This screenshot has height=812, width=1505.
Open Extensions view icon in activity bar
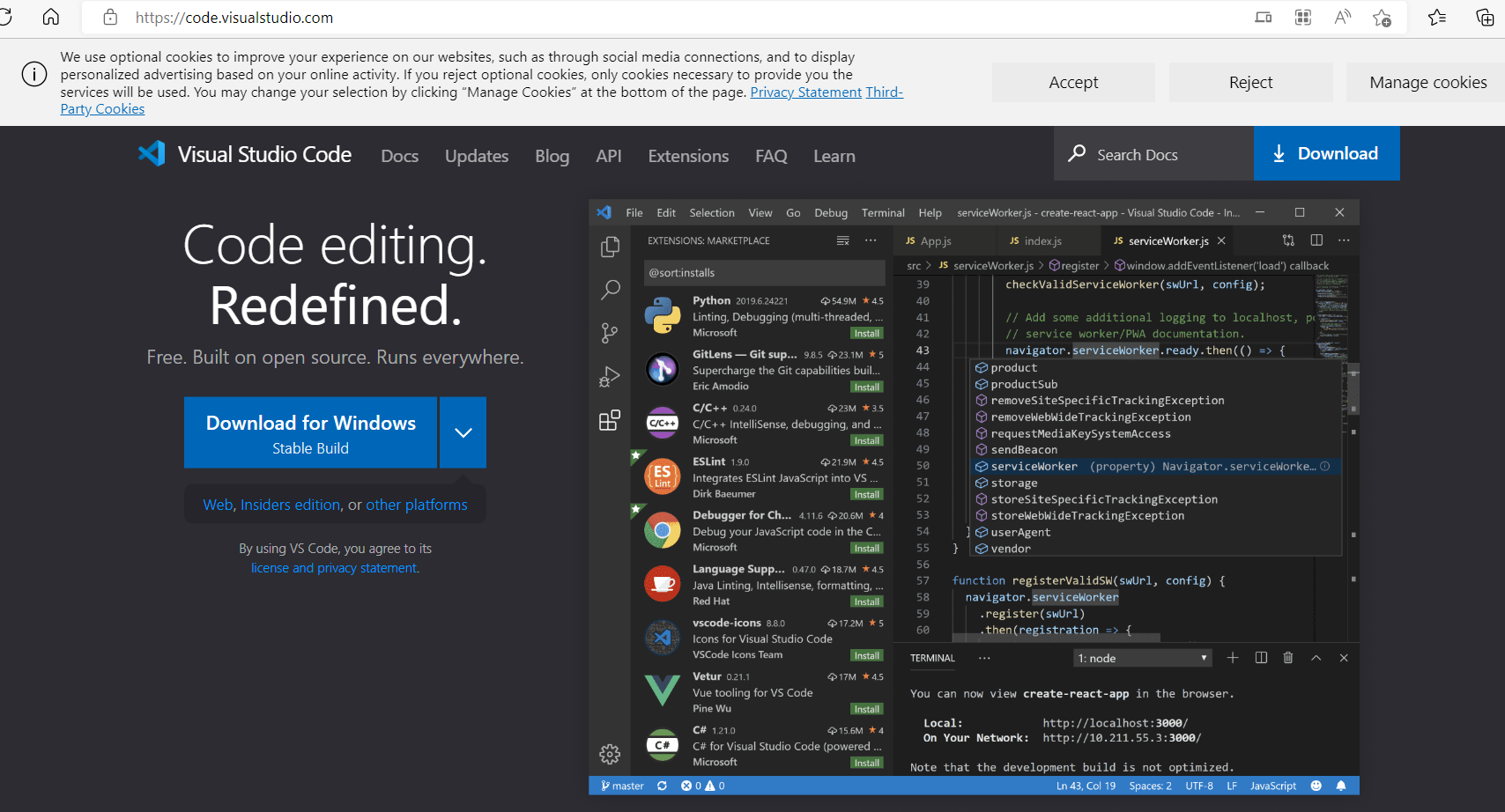tap(610, 420)
